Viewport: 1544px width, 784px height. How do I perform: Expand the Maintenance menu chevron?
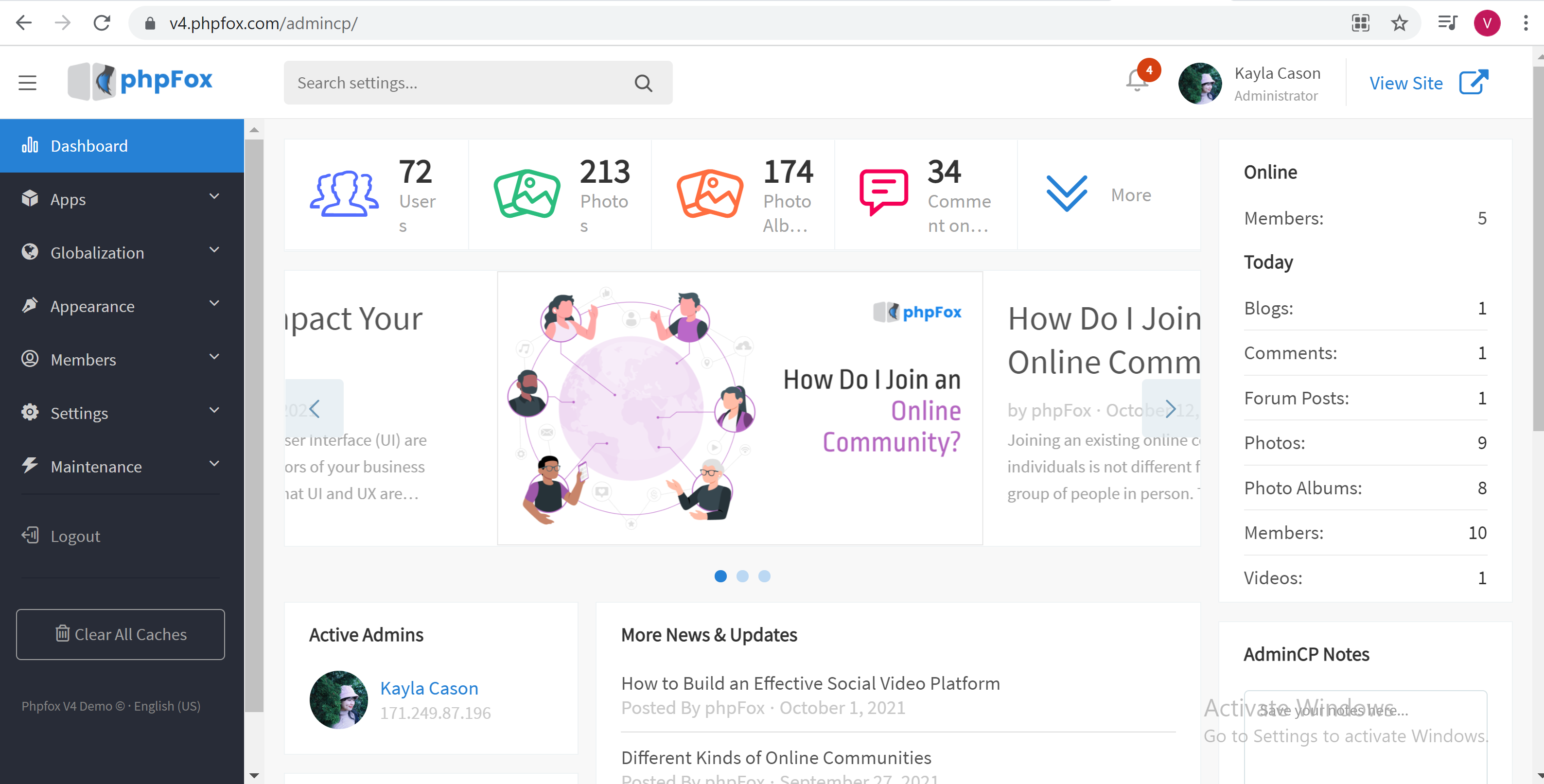pos(214,463)
